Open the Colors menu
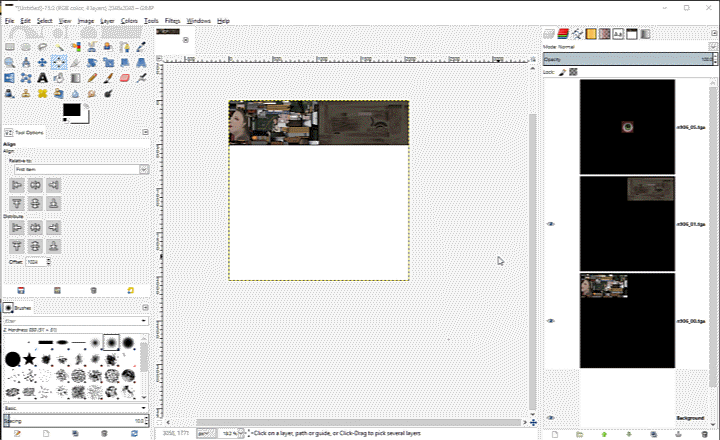 [129, 20]
